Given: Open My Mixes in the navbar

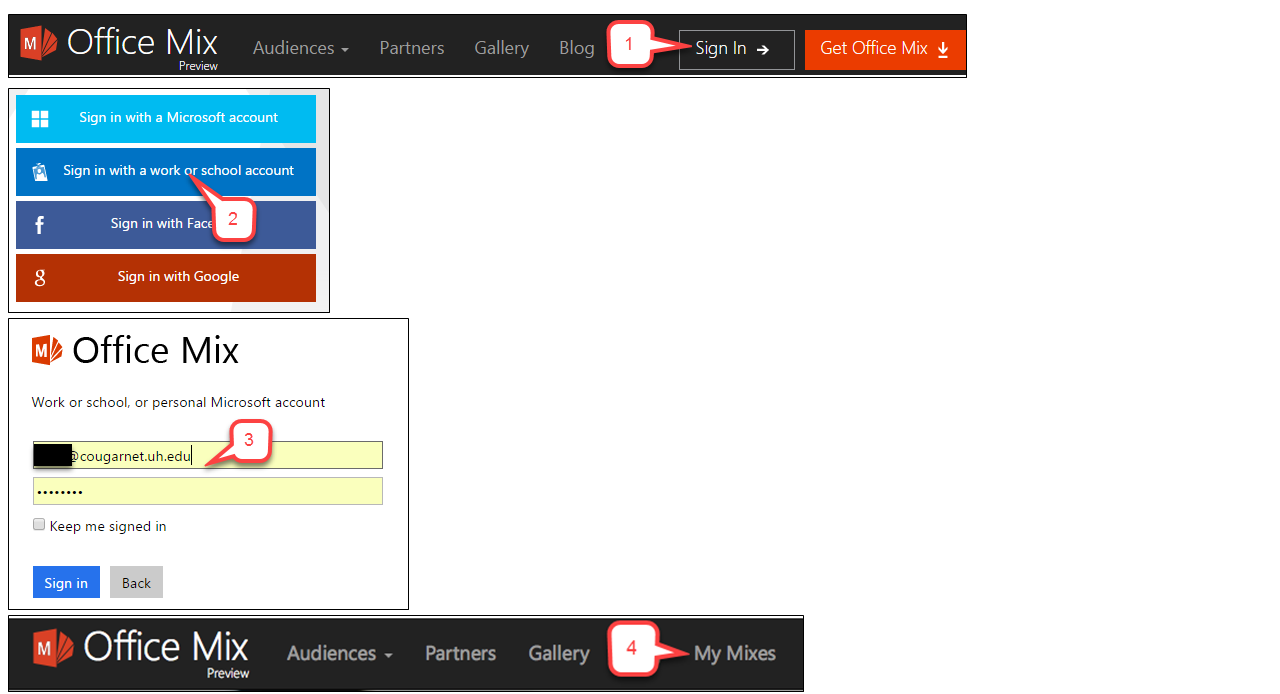Looking at the screenshot, I should 735,653.
